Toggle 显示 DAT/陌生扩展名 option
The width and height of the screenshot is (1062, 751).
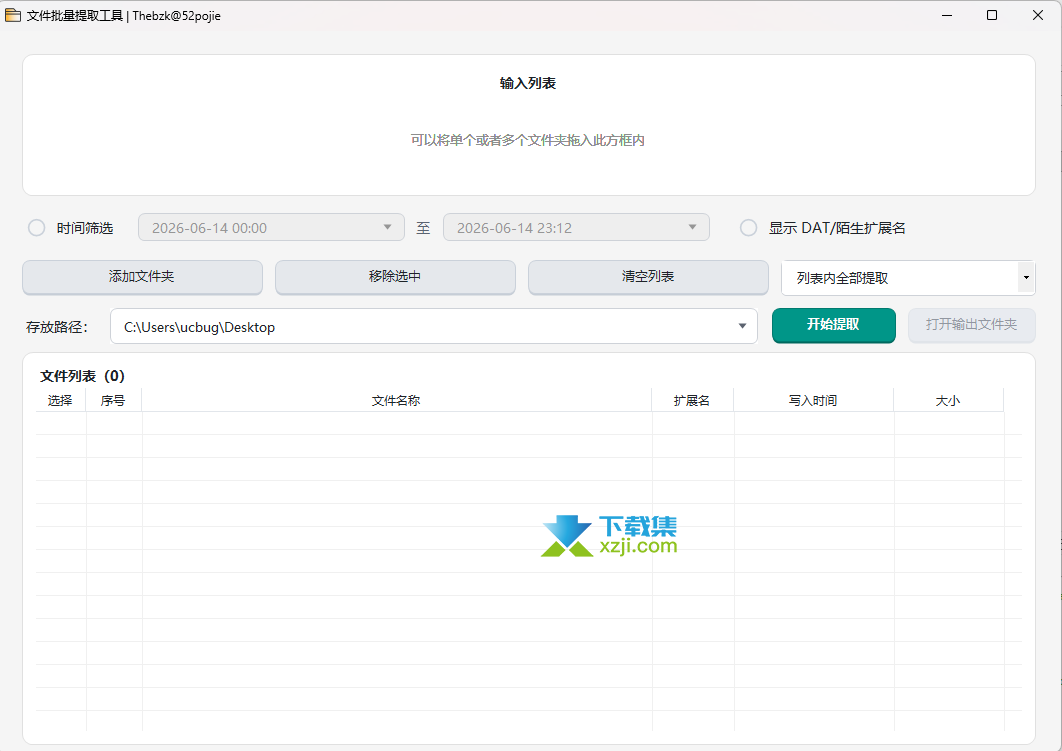[x=748, y=228]
